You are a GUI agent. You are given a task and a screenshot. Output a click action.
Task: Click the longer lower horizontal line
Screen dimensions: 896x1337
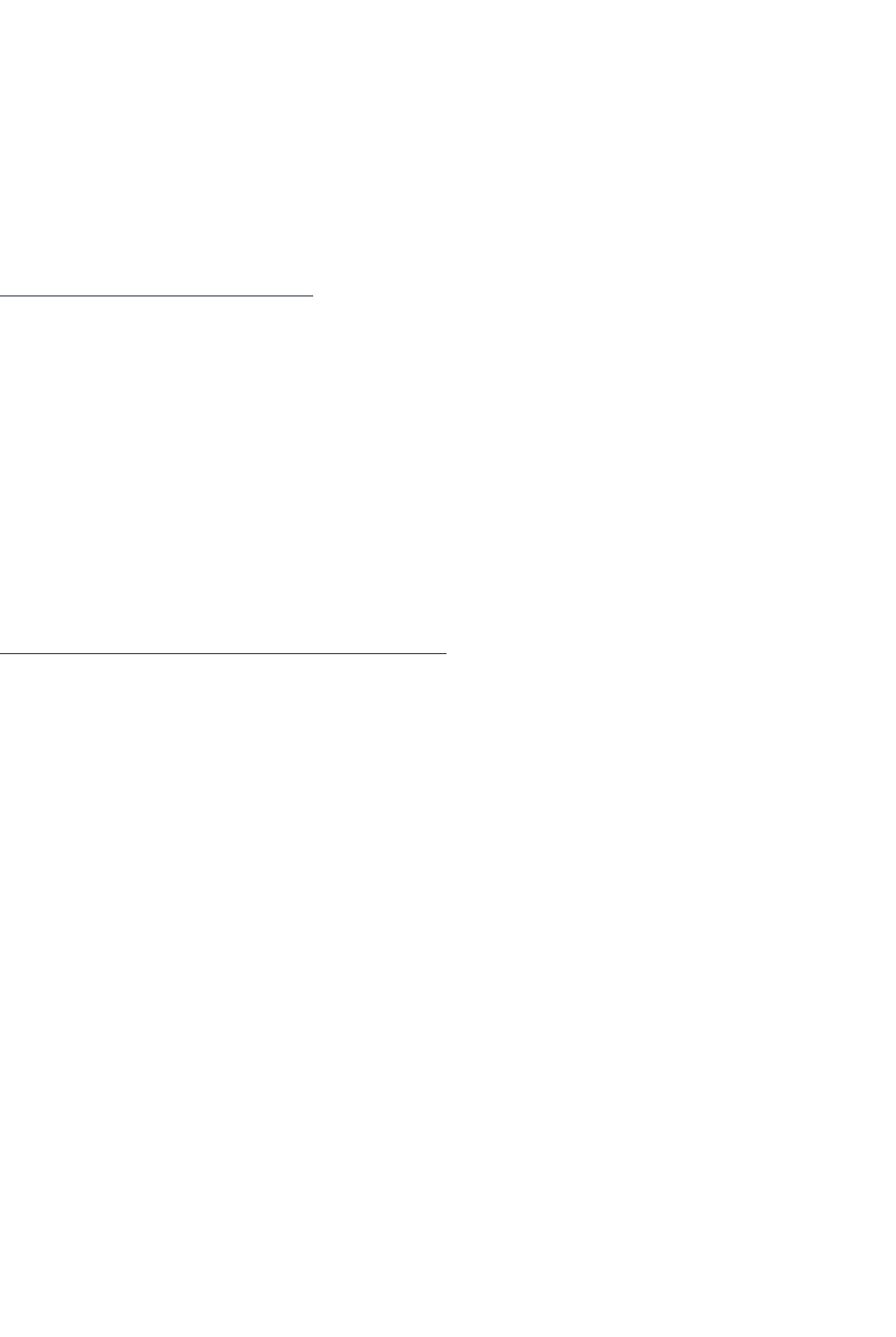223,652
